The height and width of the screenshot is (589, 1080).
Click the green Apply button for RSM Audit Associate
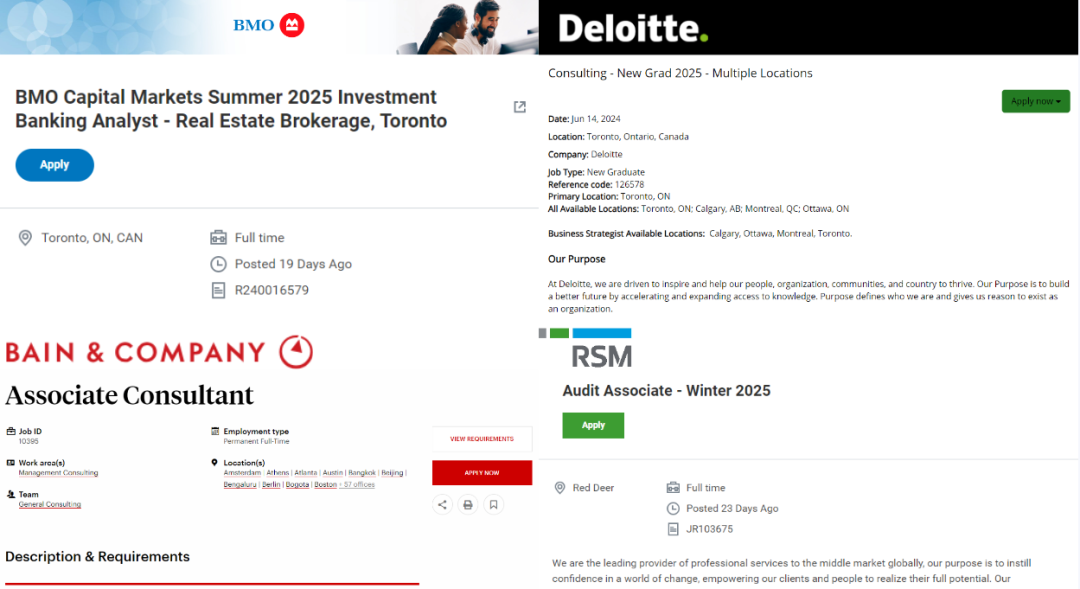593,425
